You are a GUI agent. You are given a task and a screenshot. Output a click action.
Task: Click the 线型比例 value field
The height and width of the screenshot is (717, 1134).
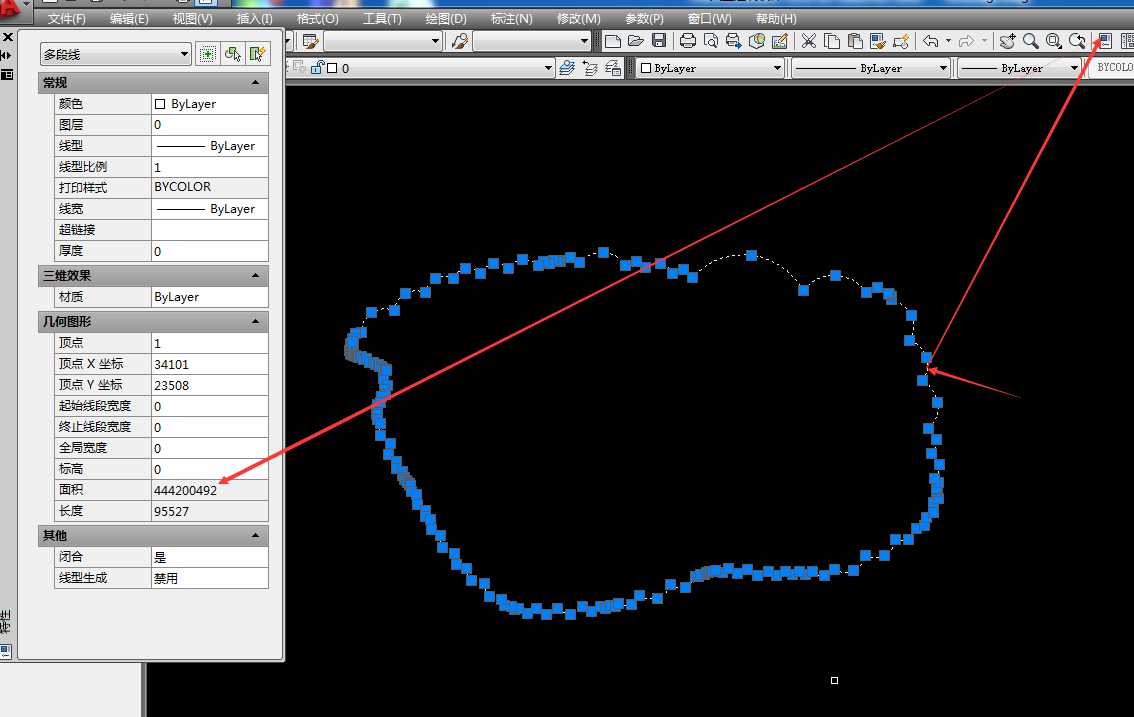[210, 167]
